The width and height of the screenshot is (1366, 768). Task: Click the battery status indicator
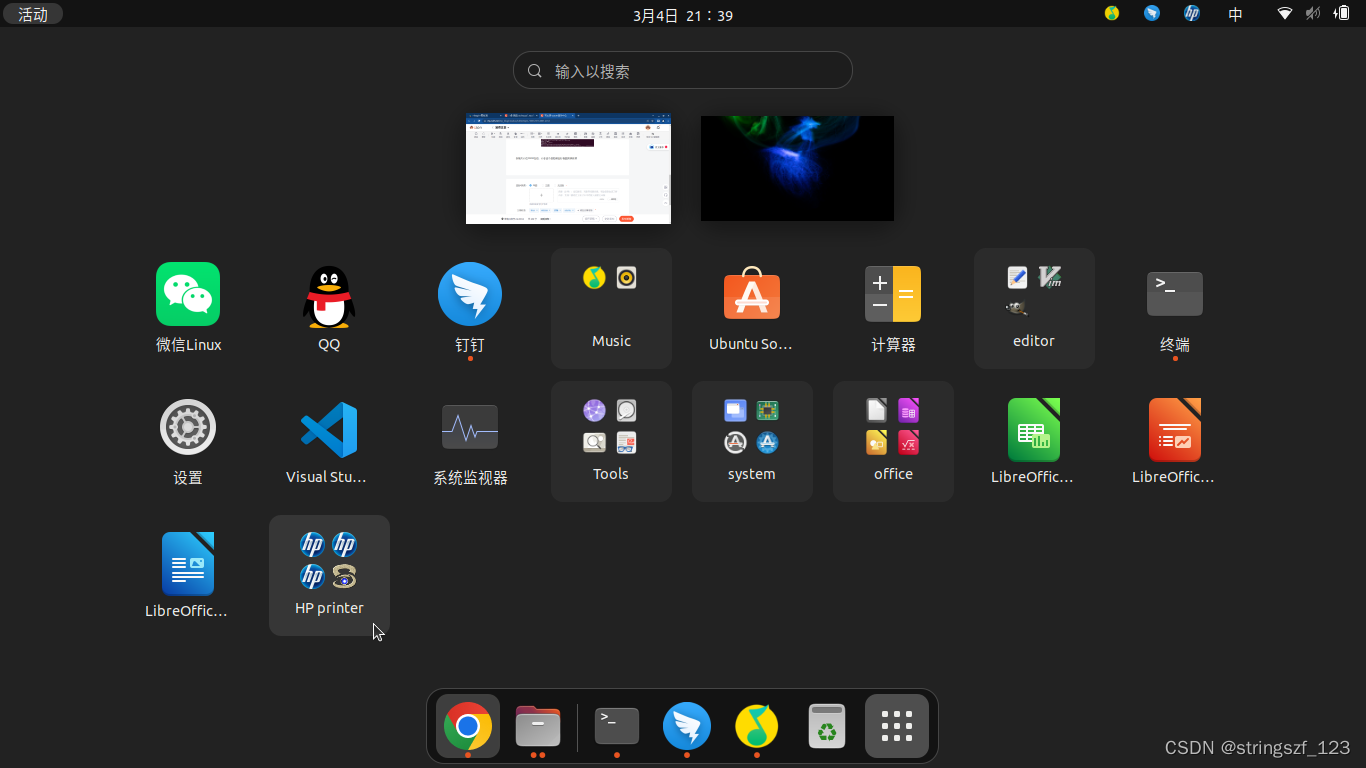tap(1342, 14)
